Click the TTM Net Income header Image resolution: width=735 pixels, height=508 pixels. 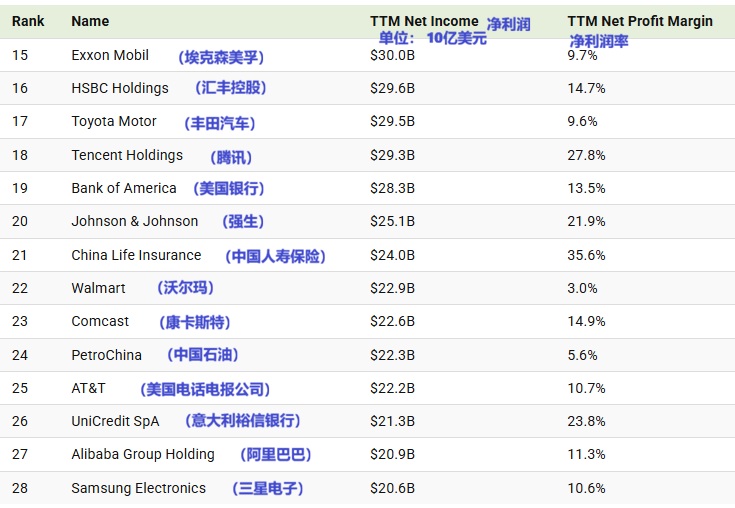(424, 21)
